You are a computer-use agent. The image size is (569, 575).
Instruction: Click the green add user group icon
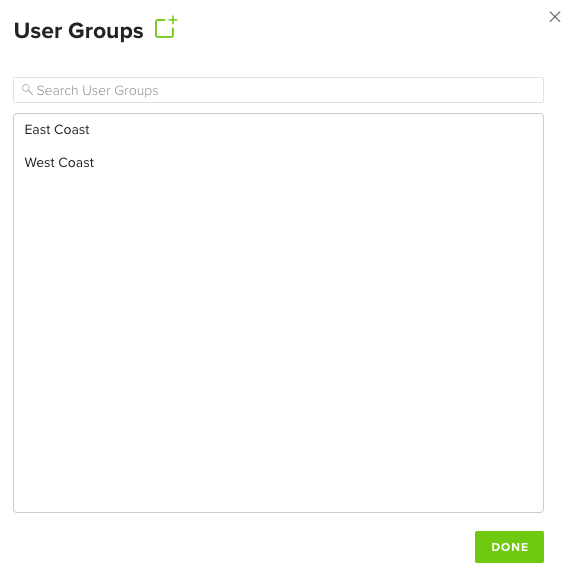[166, 27]
